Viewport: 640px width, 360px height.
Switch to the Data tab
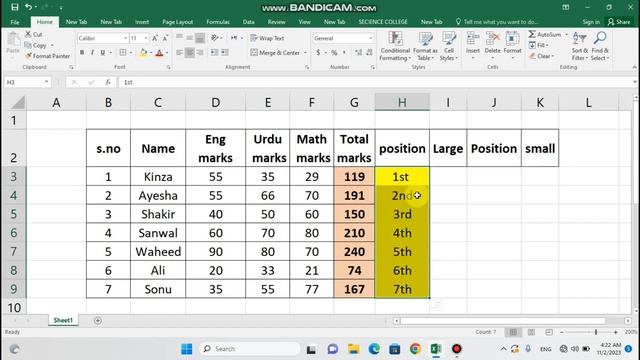248,22
